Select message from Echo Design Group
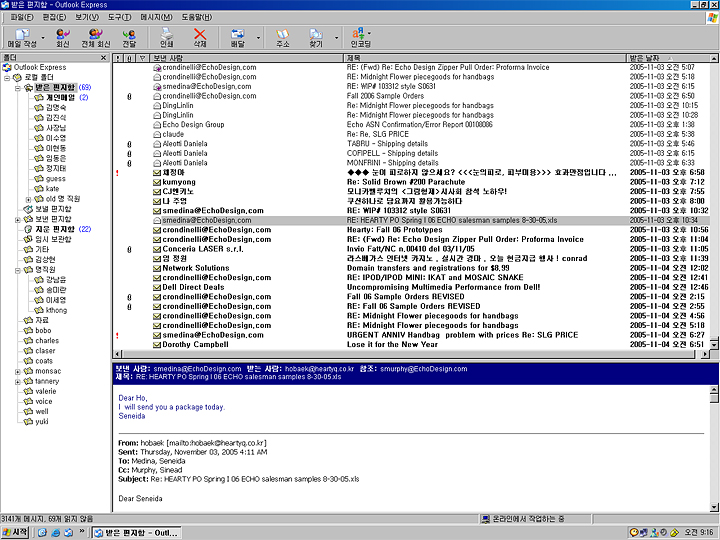Image resolution: width=720 pixels, height=540 pixels. (411, 124)
